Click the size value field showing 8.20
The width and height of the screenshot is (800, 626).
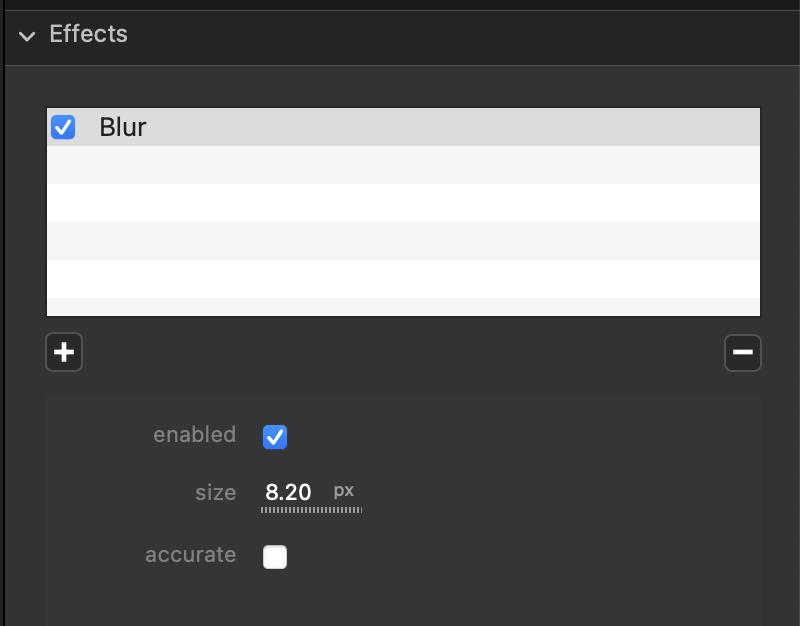pos(288,492)
